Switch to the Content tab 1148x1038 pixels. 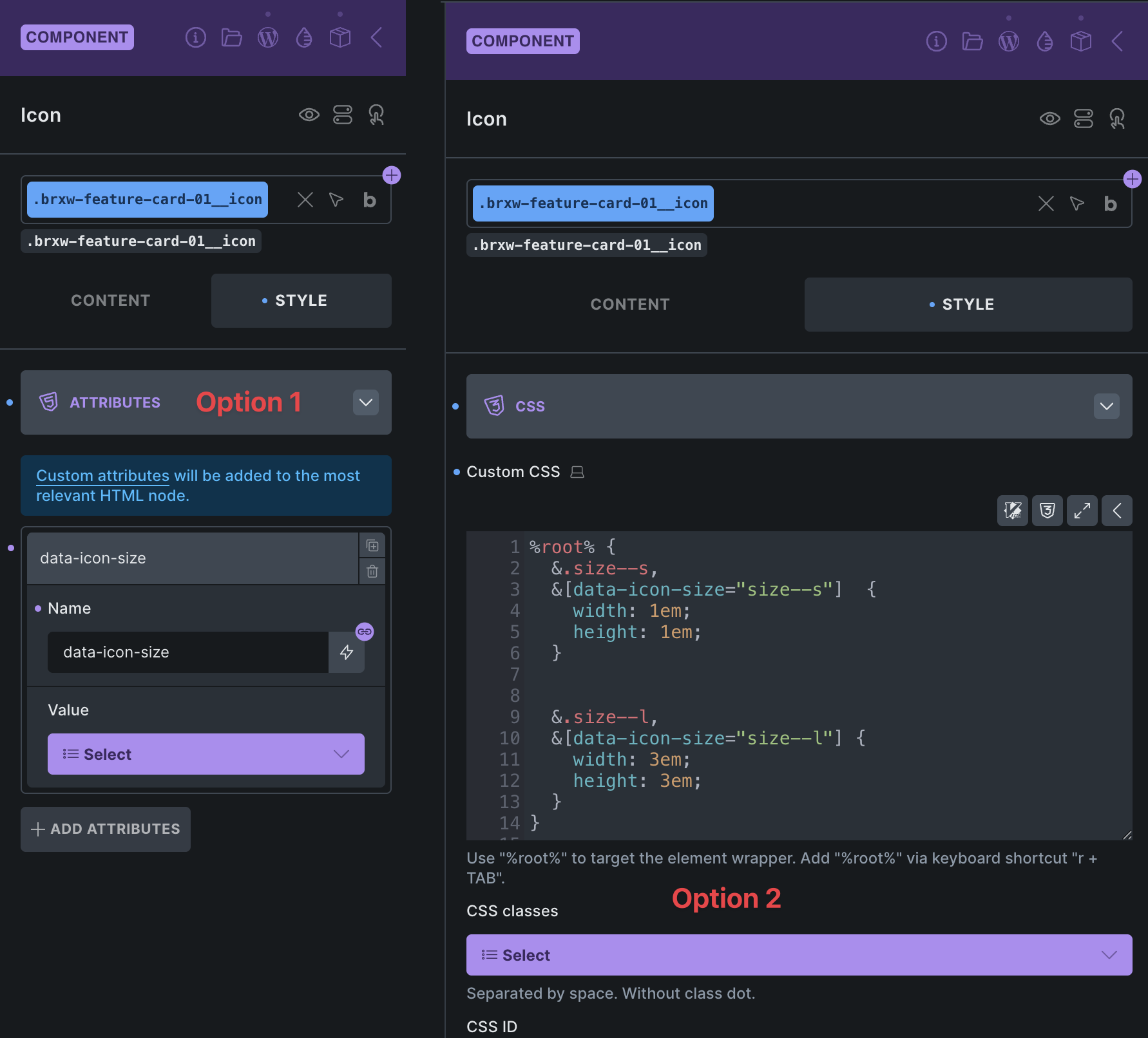click(110, 300)
